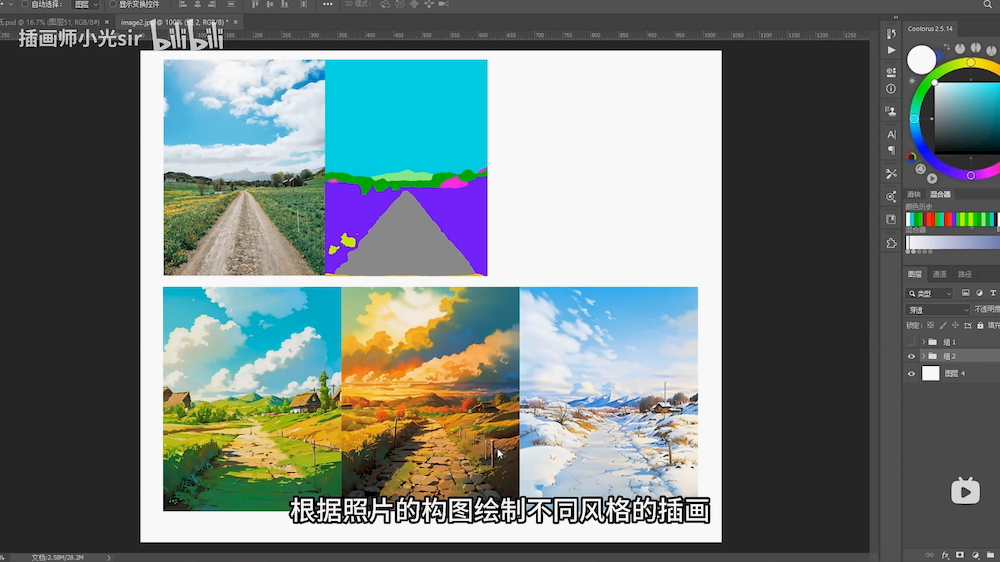Click the Actions play panel icon

891,50
